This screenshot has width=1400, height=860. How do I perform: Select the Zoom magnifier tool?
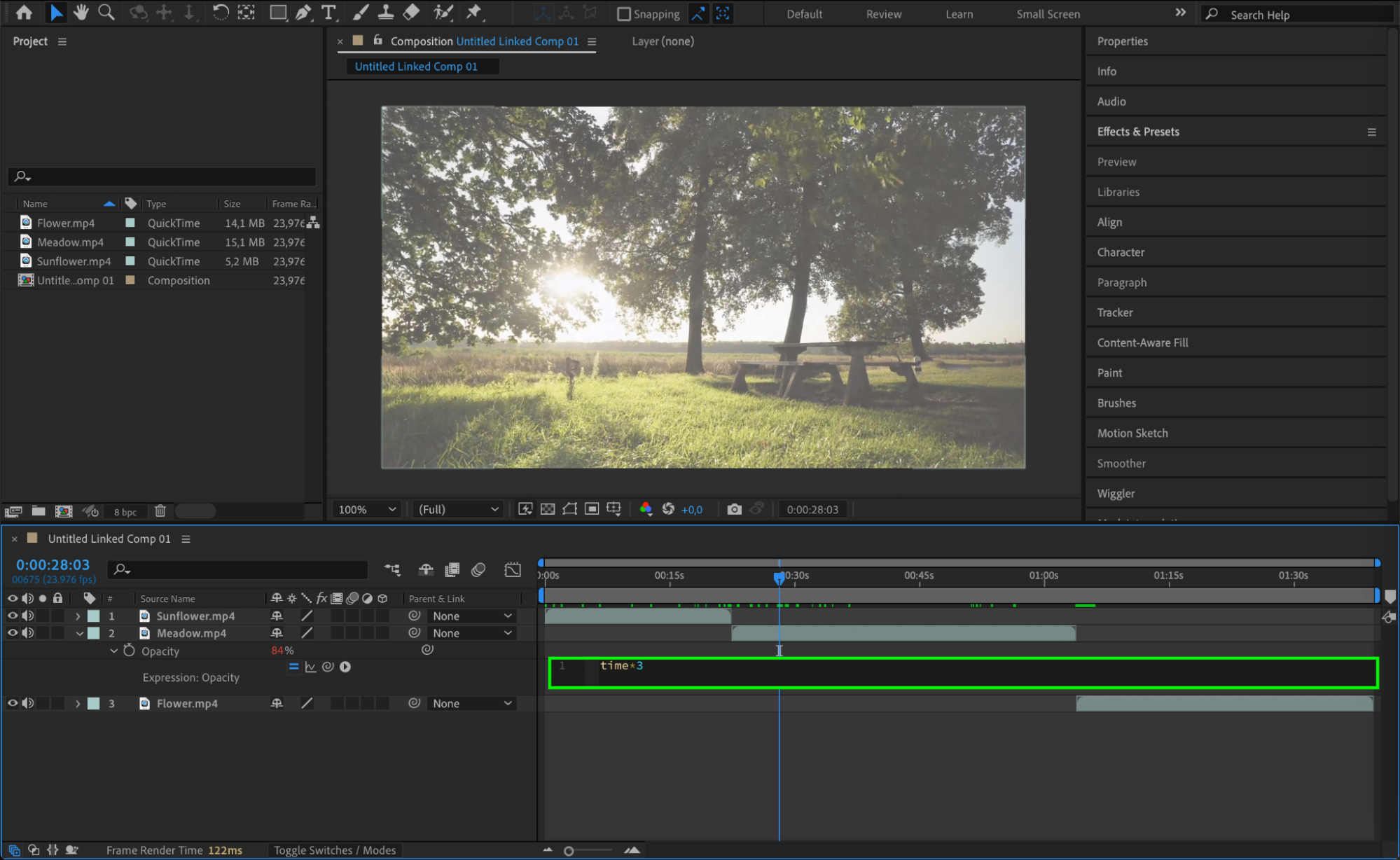coord(106,12)
